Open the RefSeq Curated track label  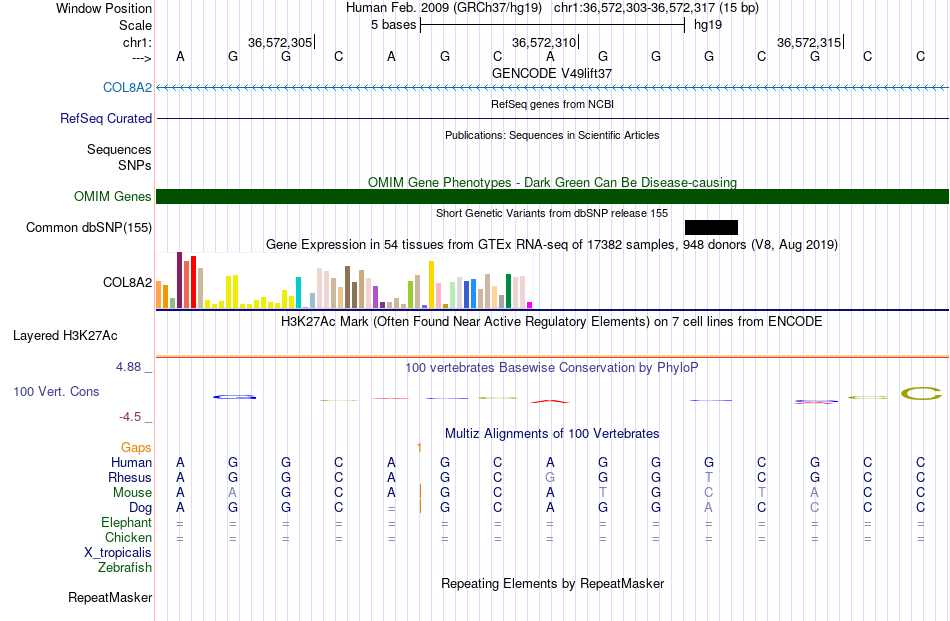click(105, 118)
